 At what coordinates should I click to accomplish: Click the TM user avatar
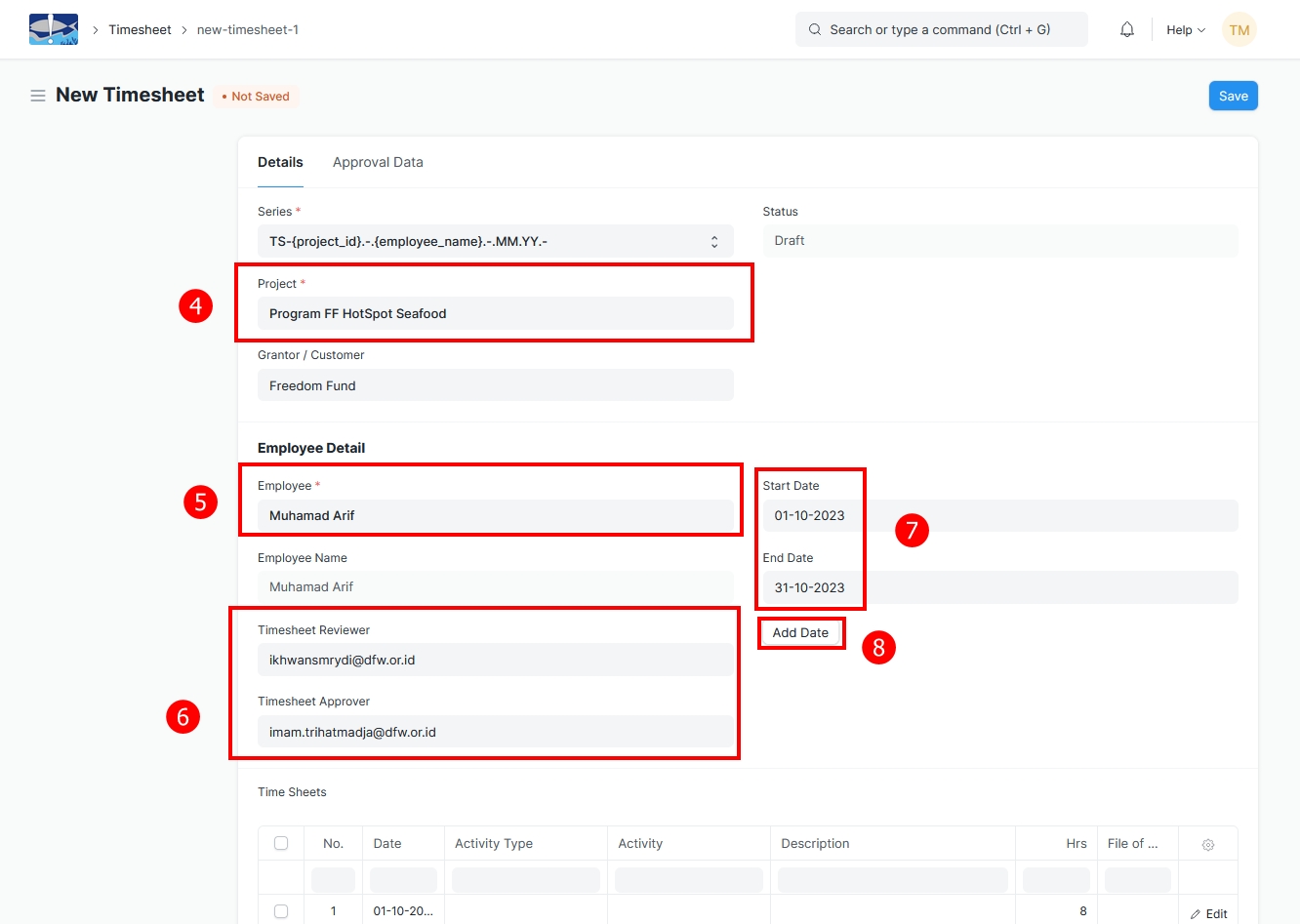click(x=1239, y=29)
